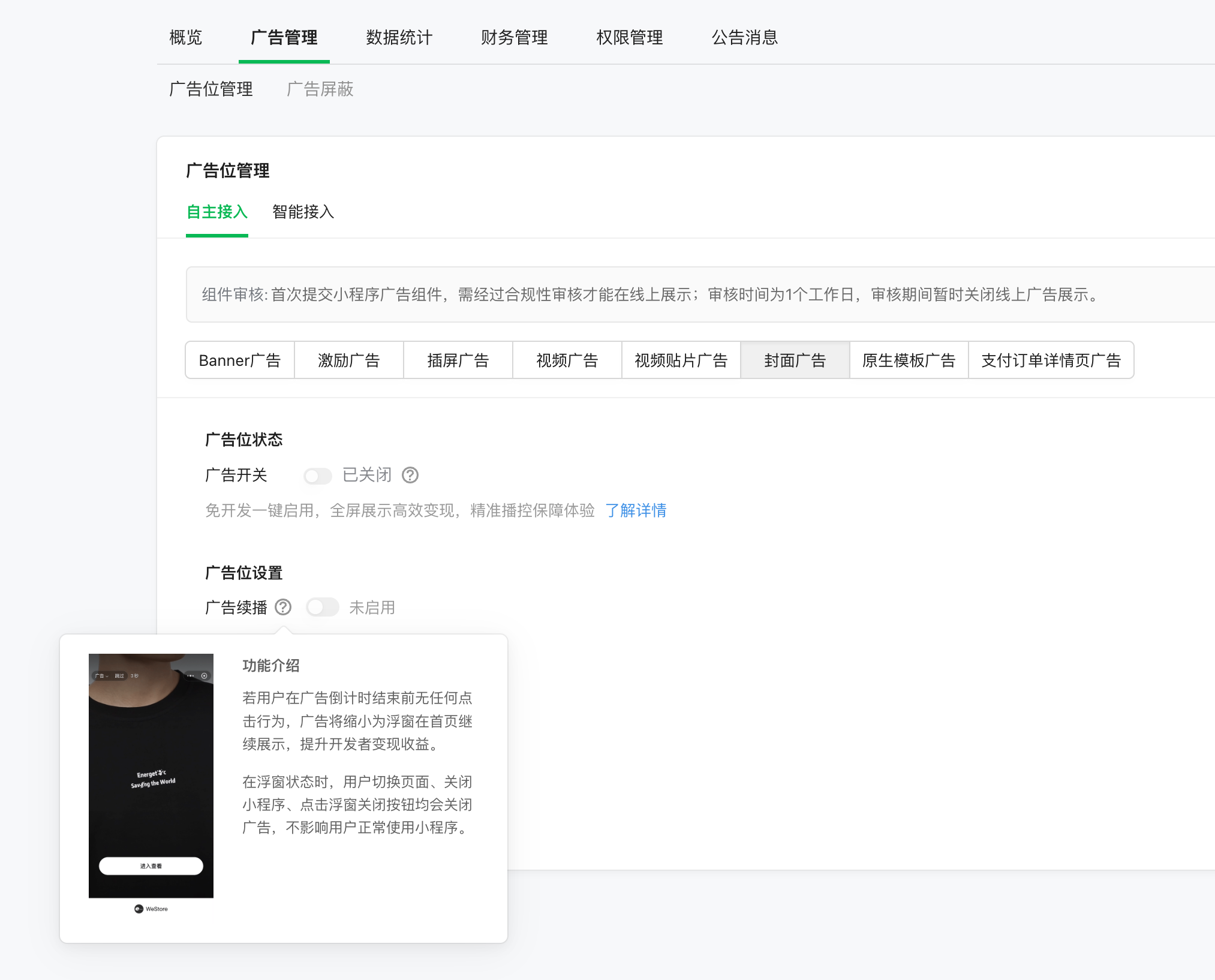Open 公告消息 in top navigation

[744, 38]
